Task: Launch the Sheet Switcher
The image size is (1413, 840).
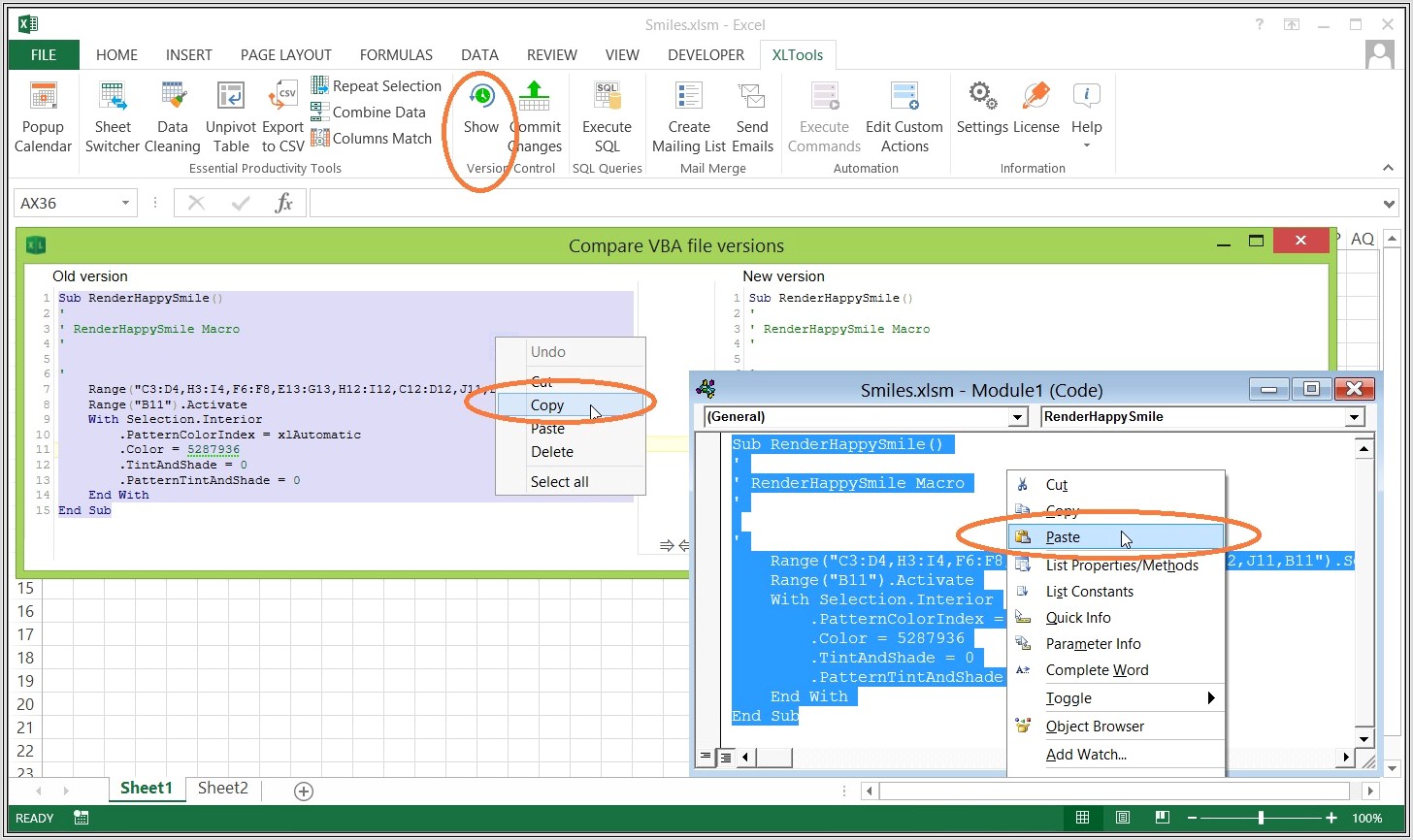Action: click(113, 117)
